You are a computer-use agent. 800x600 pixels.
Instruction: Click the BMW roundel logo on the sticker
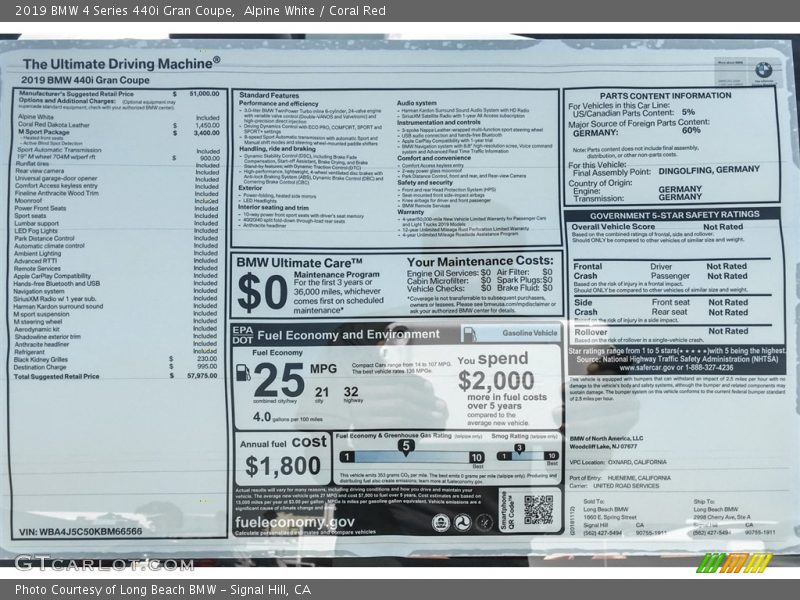tap(763, 70)
